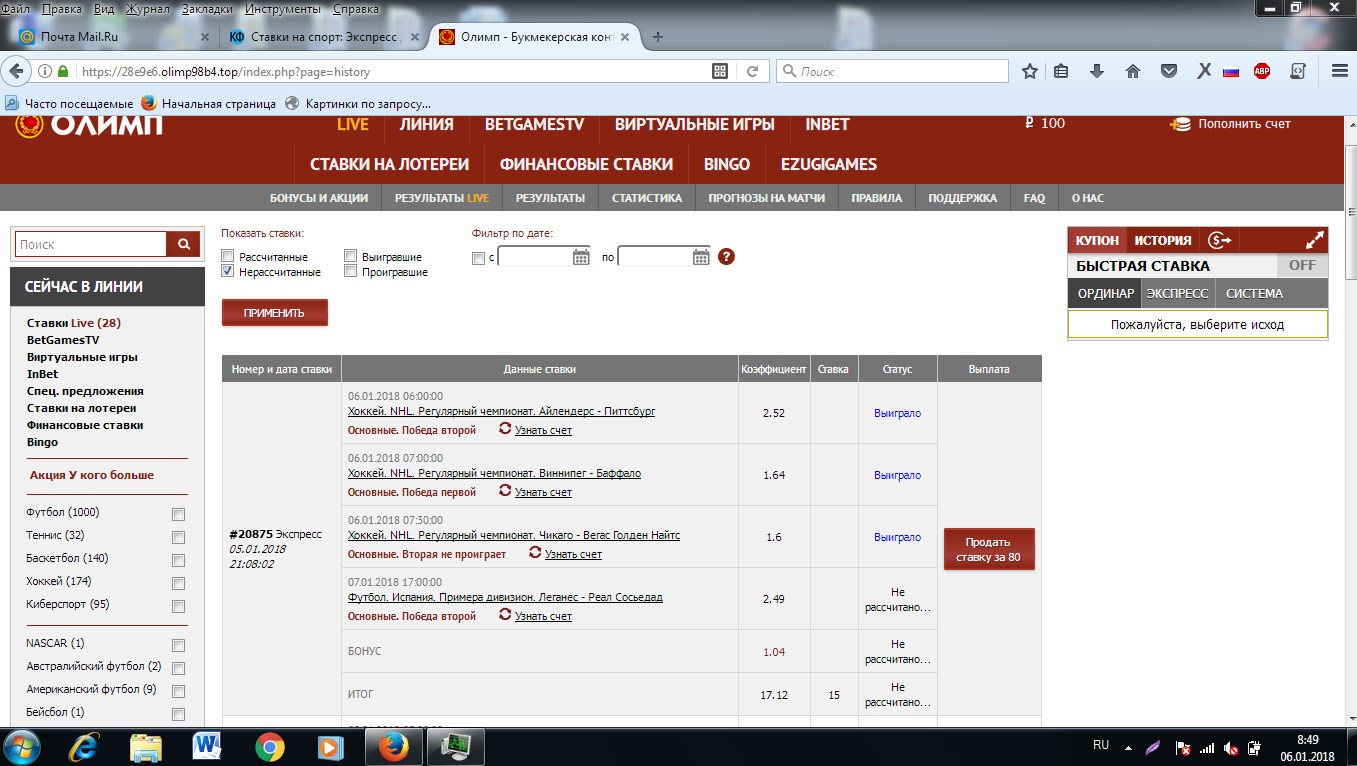Expand the coupon panel with diagonal arrows
The image size is (1357, 766).
(x=1315, y=240)
